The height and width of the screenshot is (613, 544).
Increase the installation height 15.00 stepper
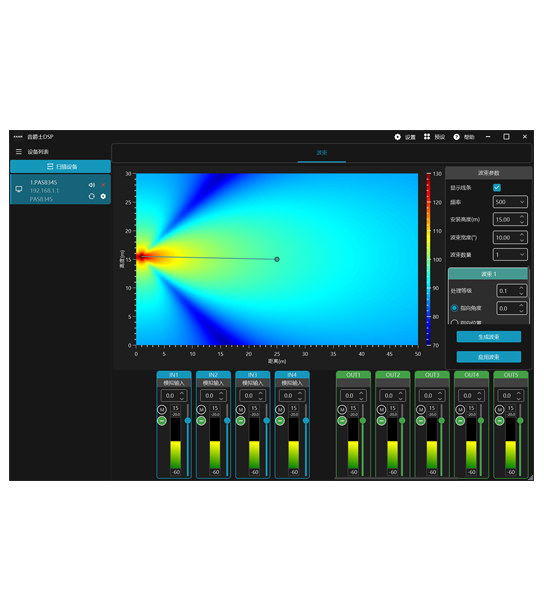point(522,216)
